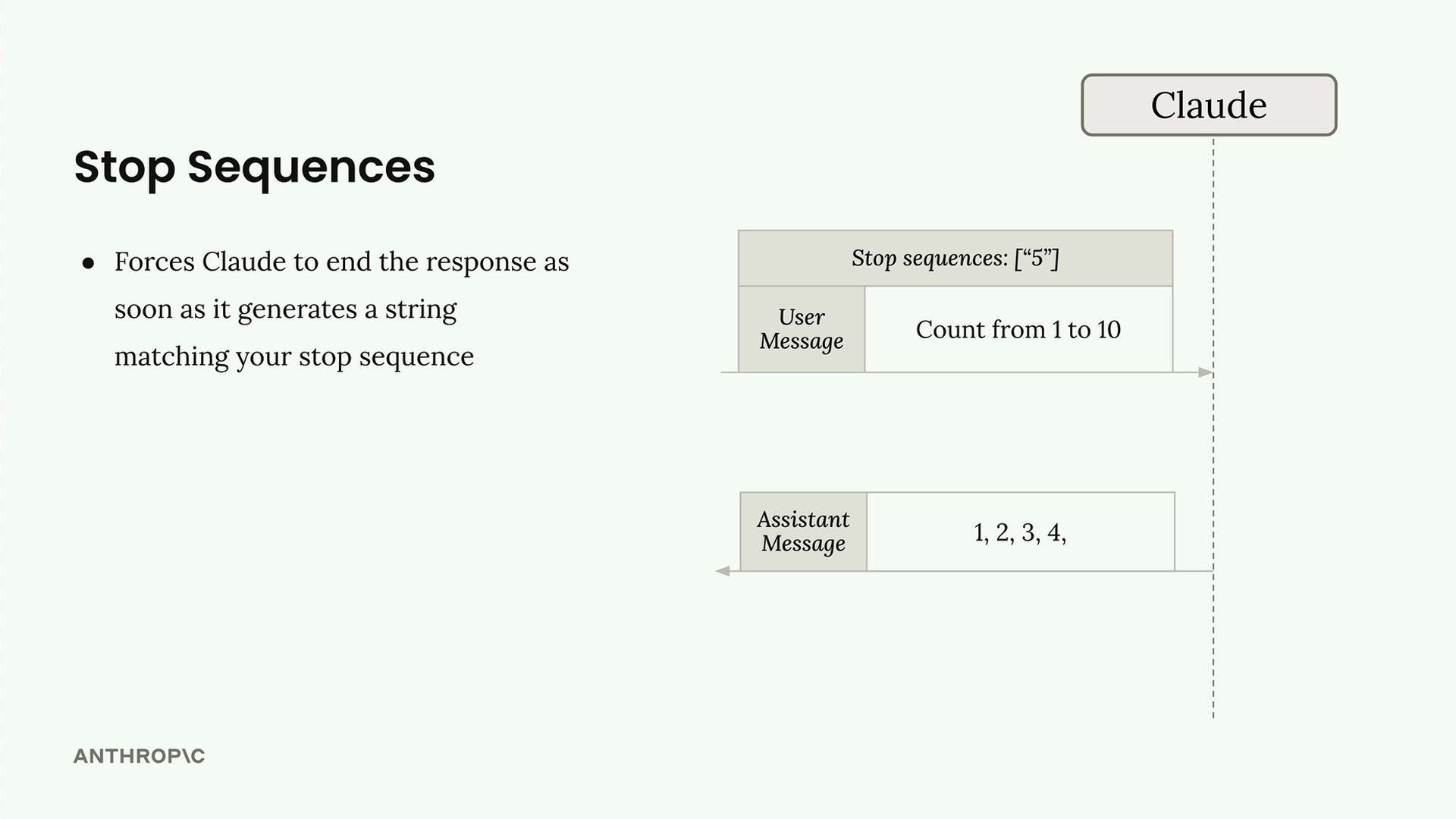Select the Stop Sequences heading
Screen dimensions: 1456x819
[255, 168]
